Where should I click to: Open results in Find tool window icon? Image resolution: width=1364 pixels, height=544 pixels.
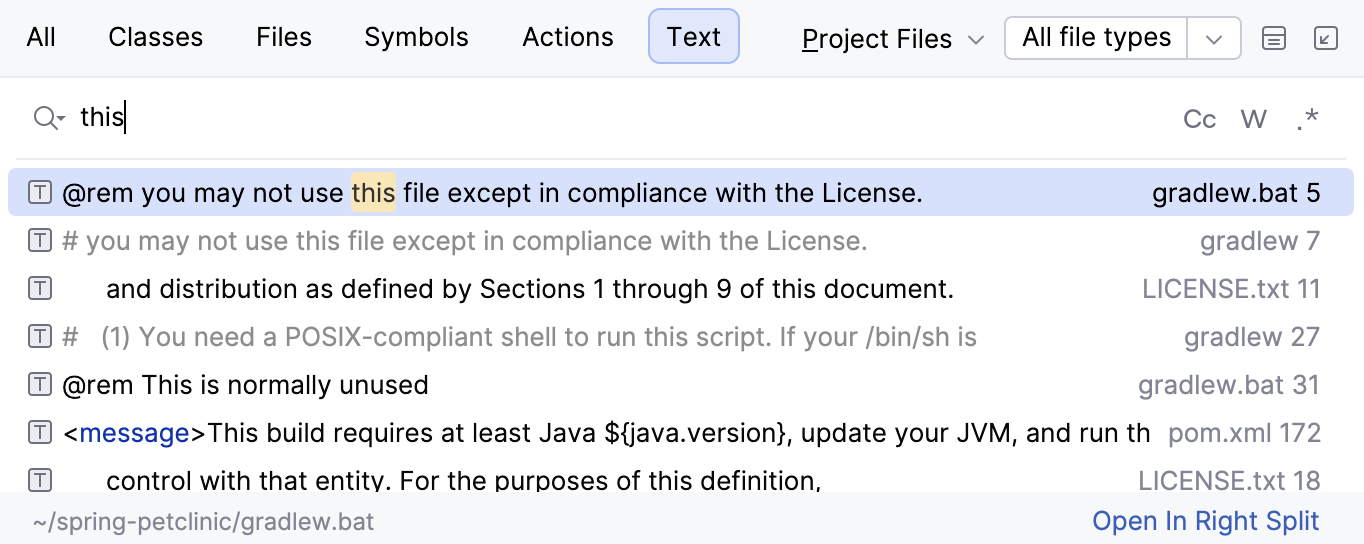click(1325, 39)
